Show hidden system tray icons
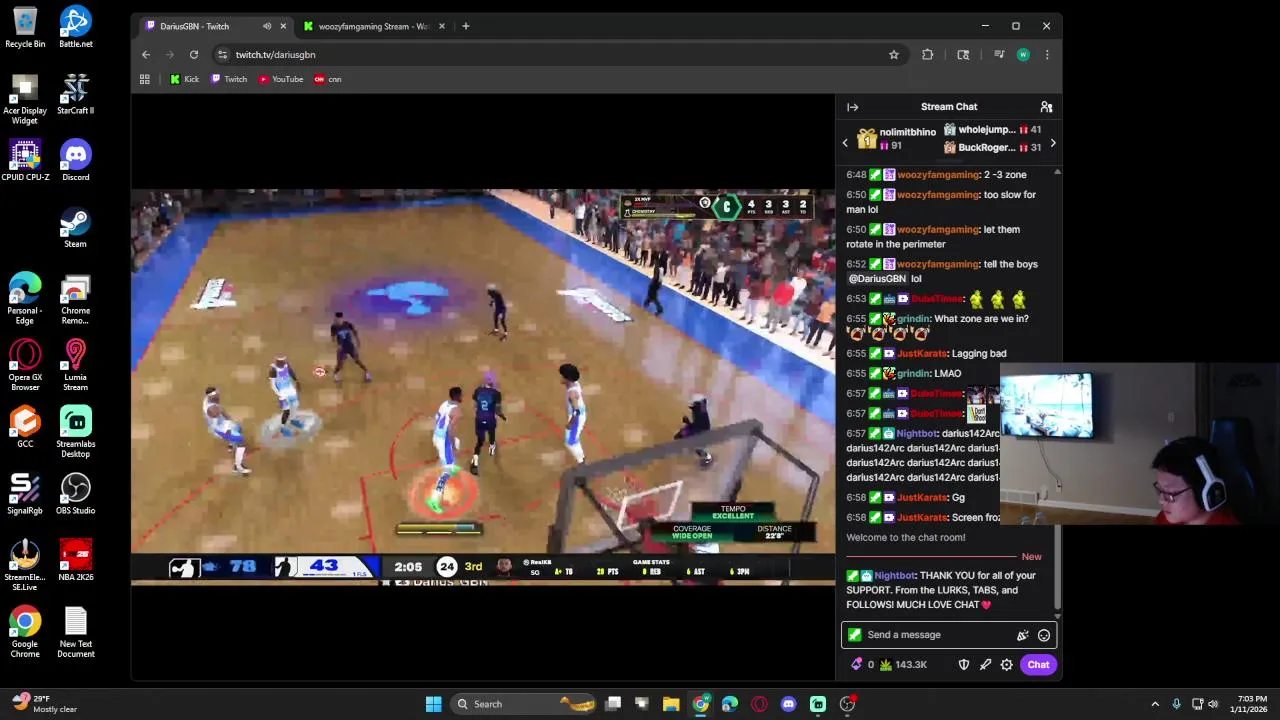1280x720 pixels. (1155, 704)
